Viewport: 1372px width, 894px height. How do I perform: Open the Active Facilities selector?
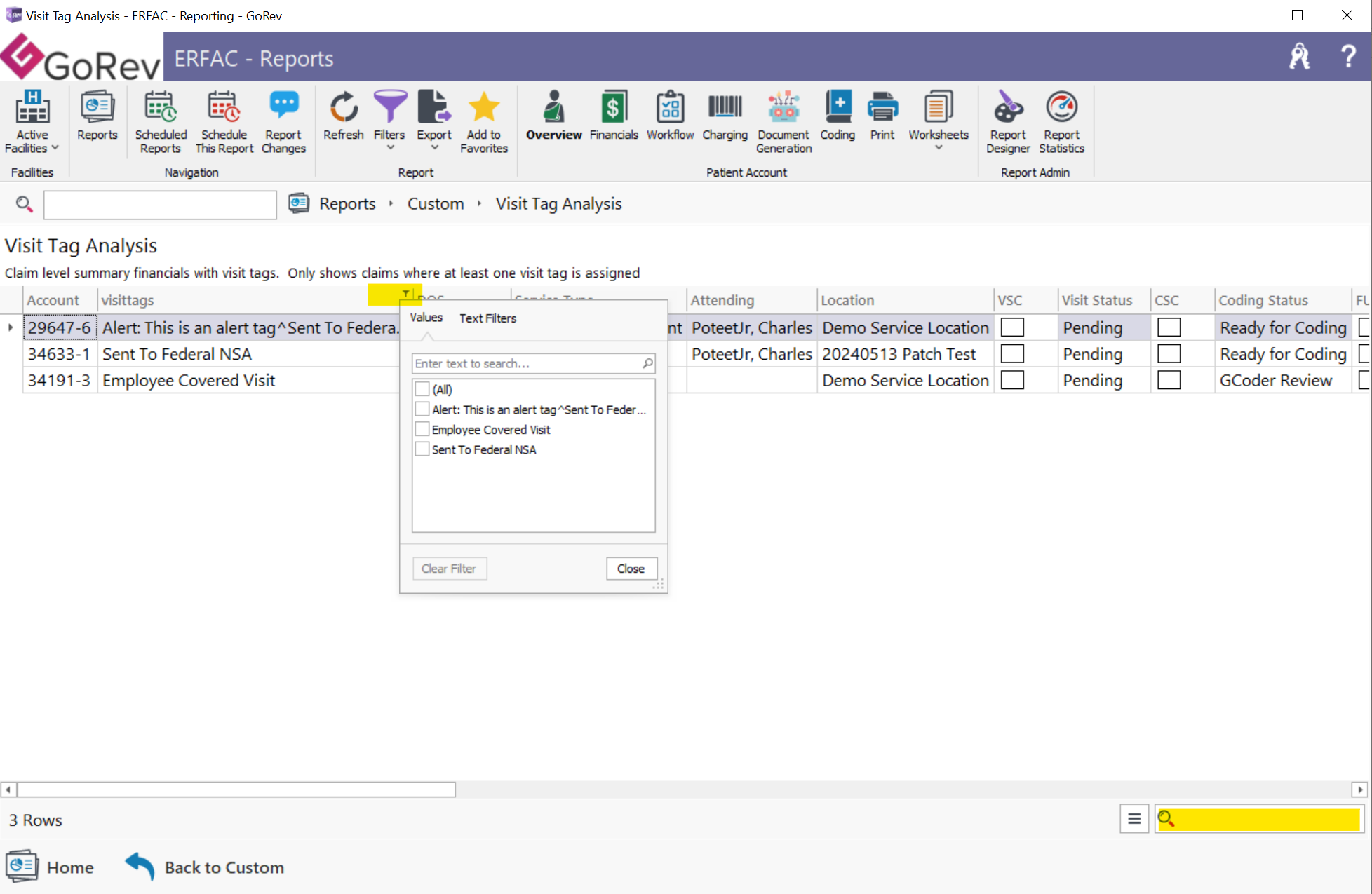pos(32,123)
